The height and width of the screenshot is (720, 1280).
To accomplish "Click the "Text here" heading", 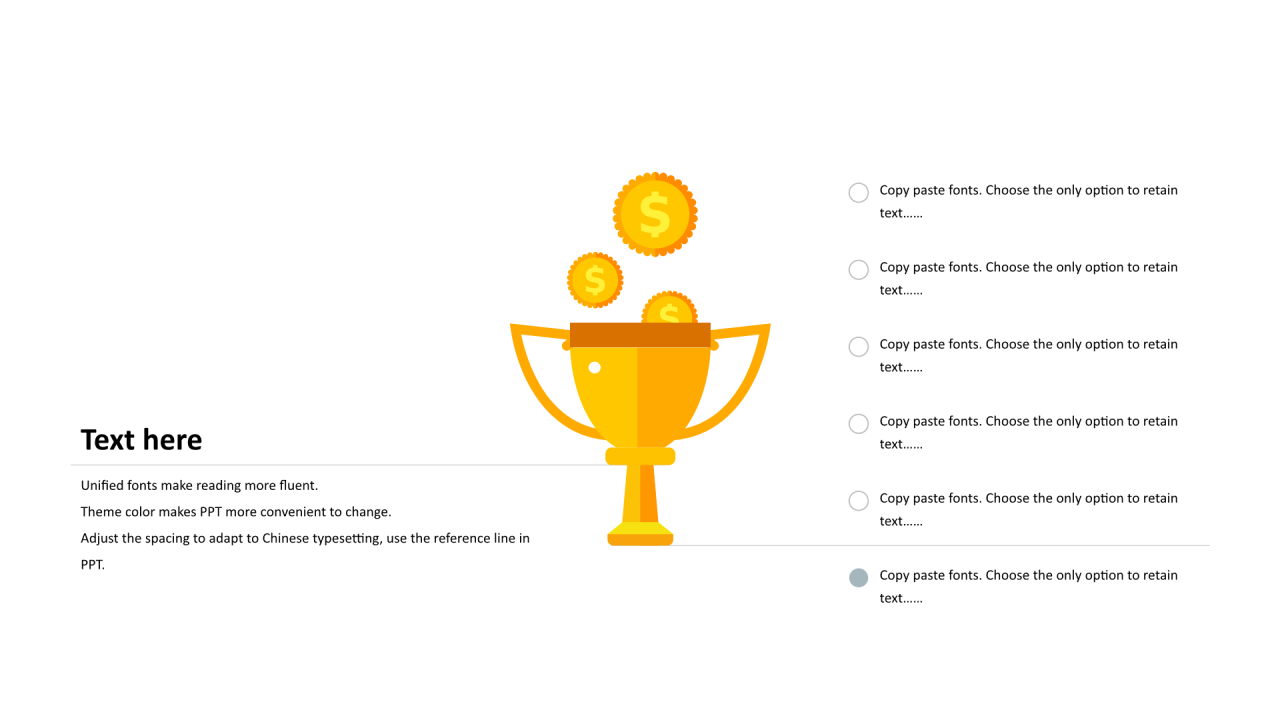I will 141,440.
